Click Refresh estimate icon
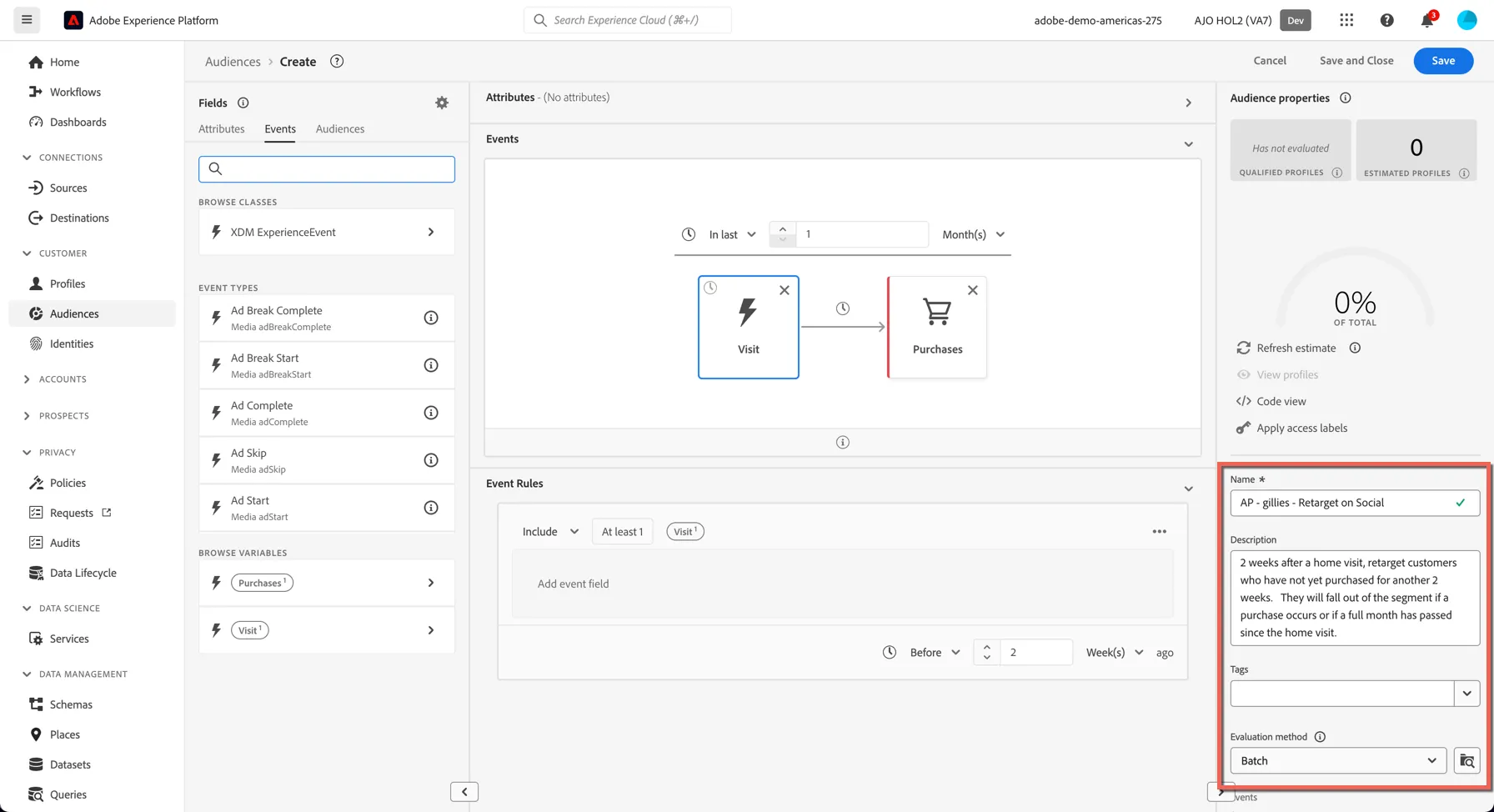Image resolution: width=1494 pixels, height=812 pixels. (x=1244, y=348)
